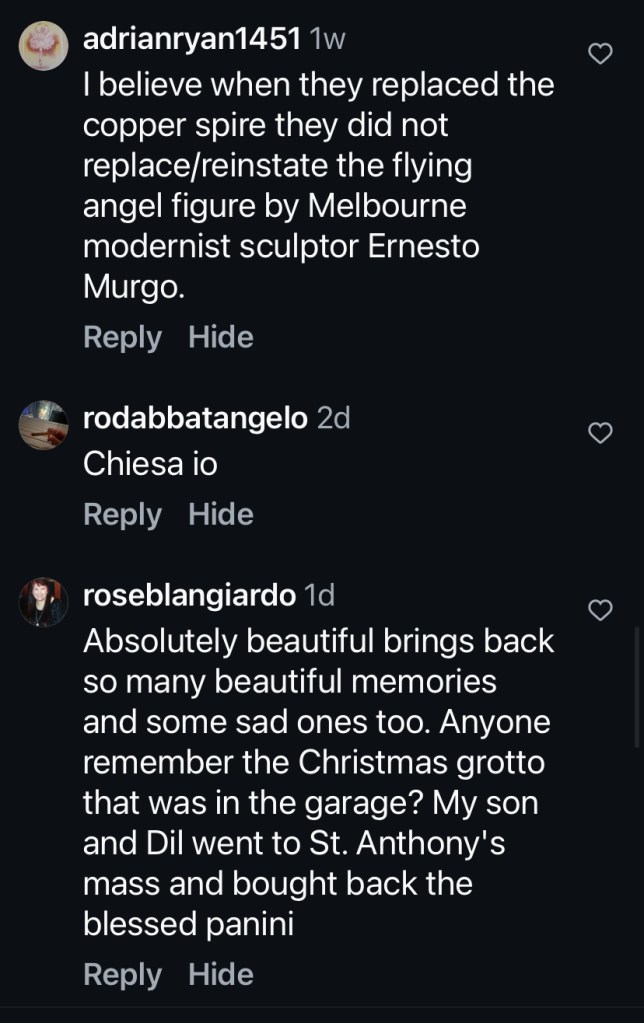Open roseblangiardo's profile picture
Image resolution: width=644 pixels, height=1023 pixels.
43,602
